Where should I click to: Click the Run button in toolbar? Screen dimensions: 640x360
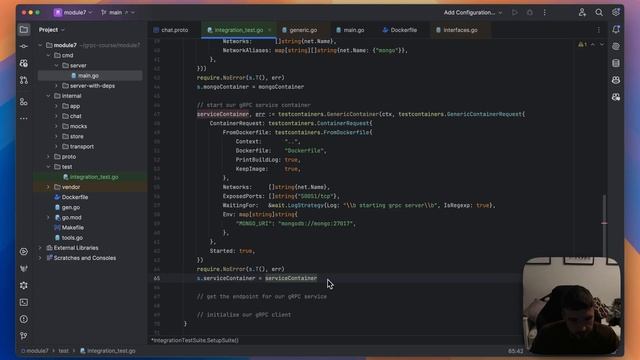pos(515,13)
